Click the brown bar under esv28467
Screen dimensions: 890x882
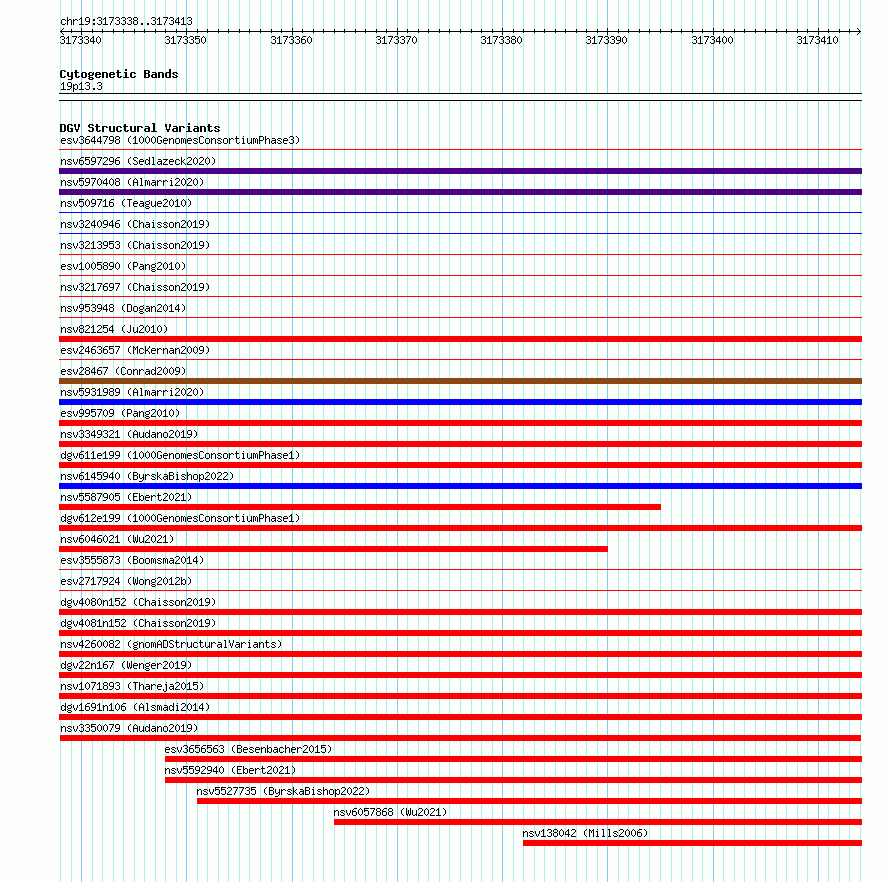tap(460, 381)
